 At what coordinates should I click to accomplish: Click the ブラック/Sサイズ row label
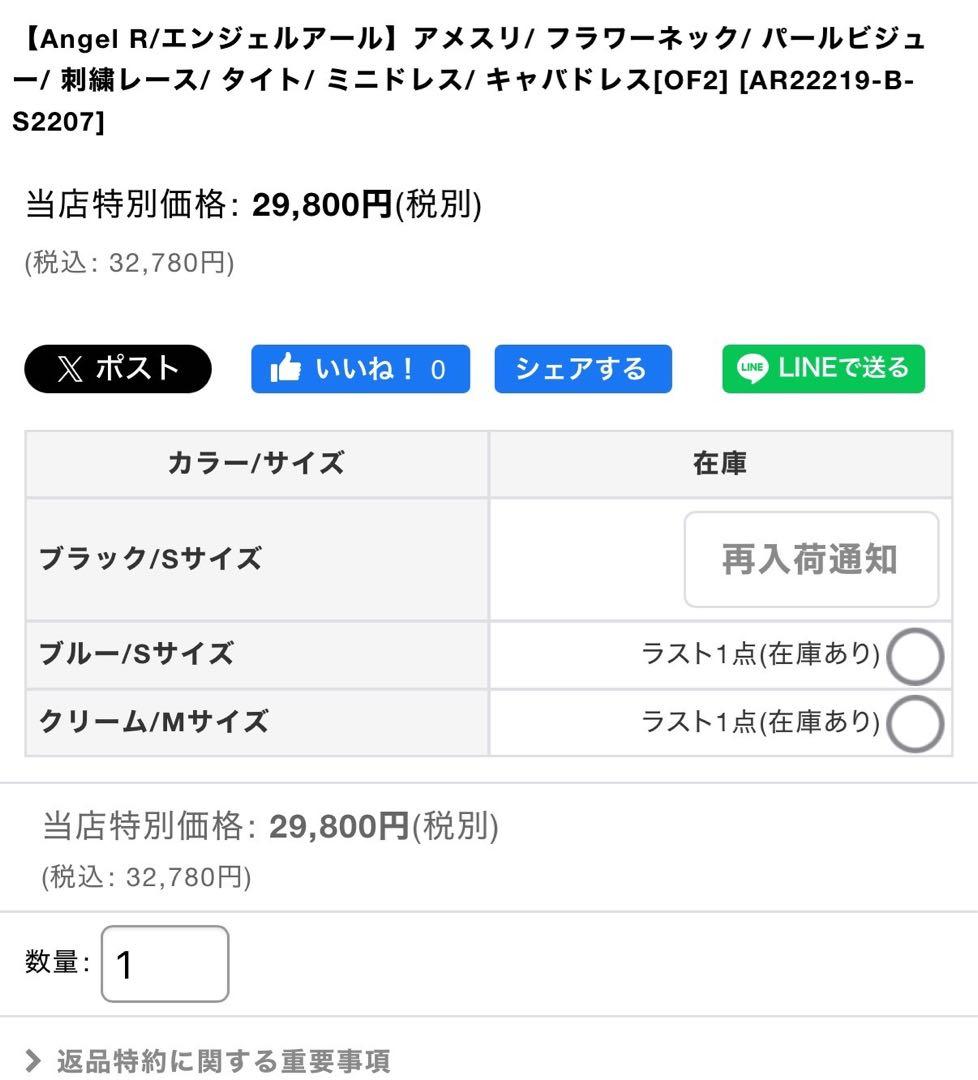pyautogui.click(x=151, y=559)
